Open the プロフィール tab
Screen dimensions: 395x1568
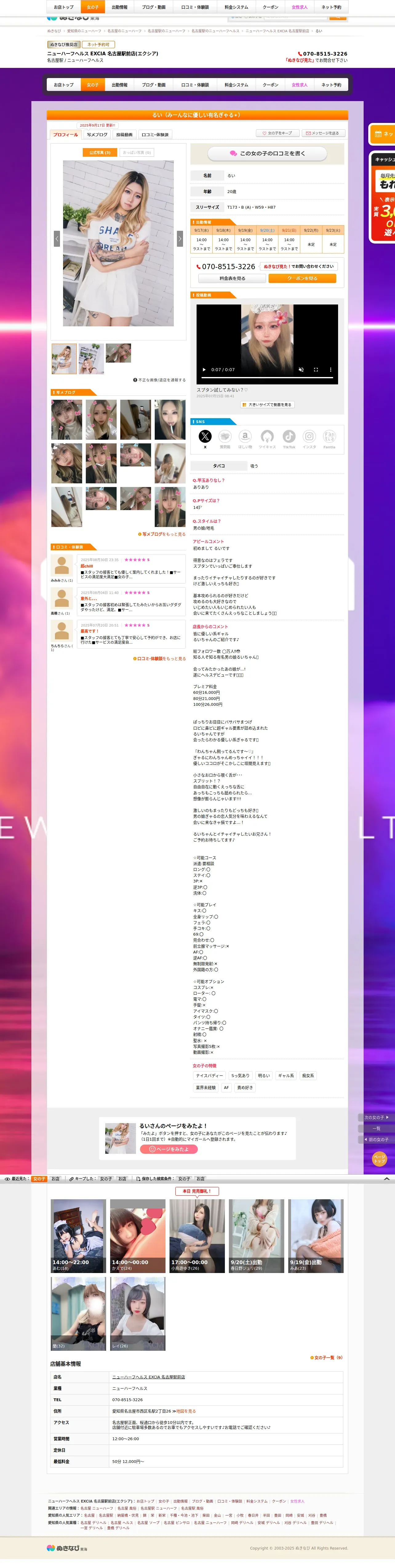click(65, 135)
